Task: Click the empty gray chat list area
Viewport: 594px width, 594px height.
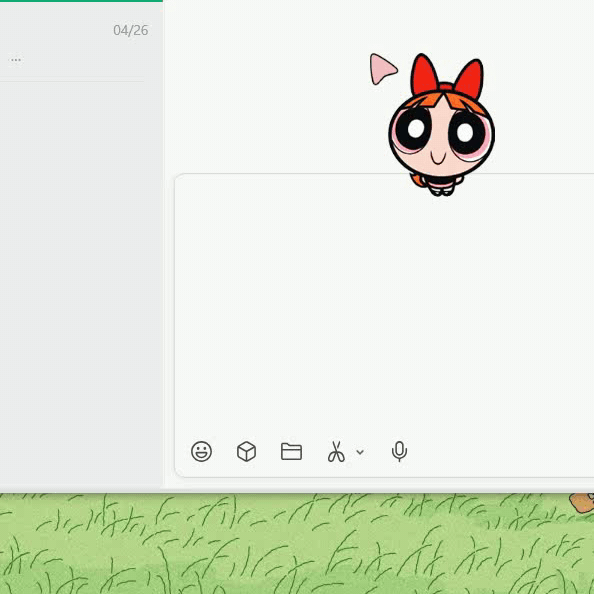Action: [x=81, y=284]
